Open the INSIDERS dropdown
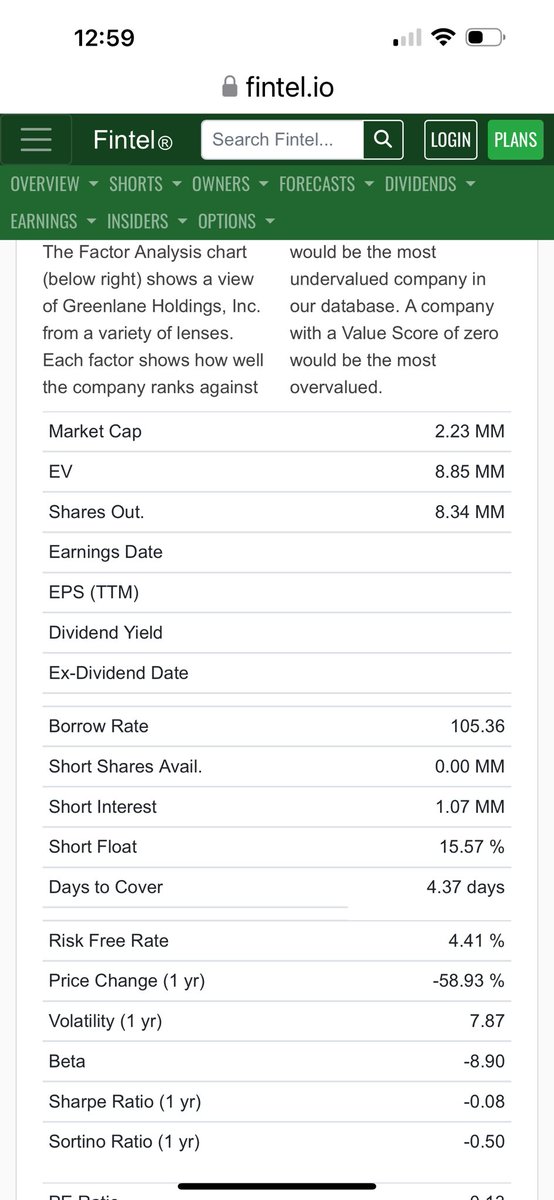 148,221
